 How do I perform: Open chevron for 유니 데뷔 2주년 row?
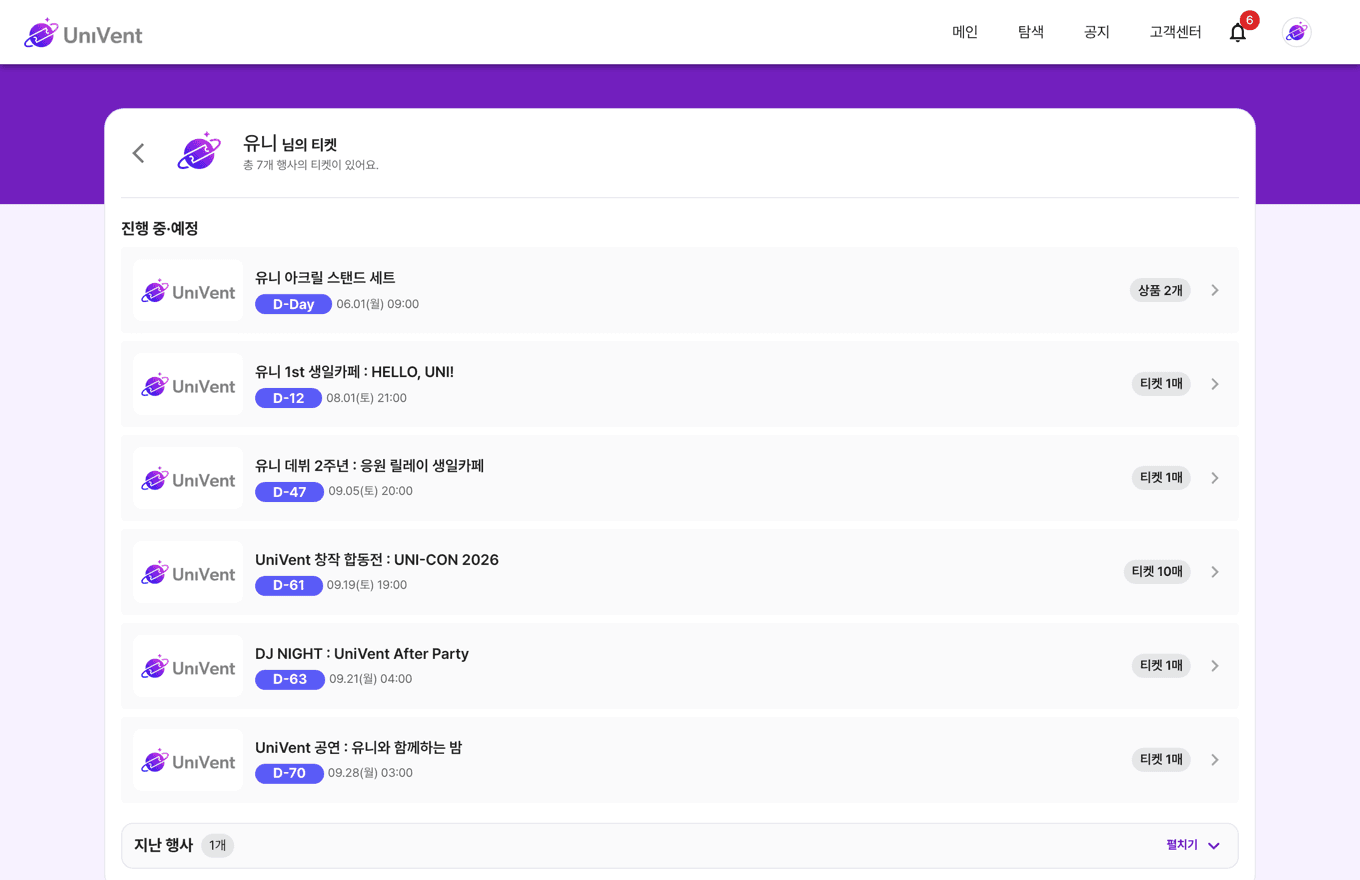click(x=1215, y=478)
